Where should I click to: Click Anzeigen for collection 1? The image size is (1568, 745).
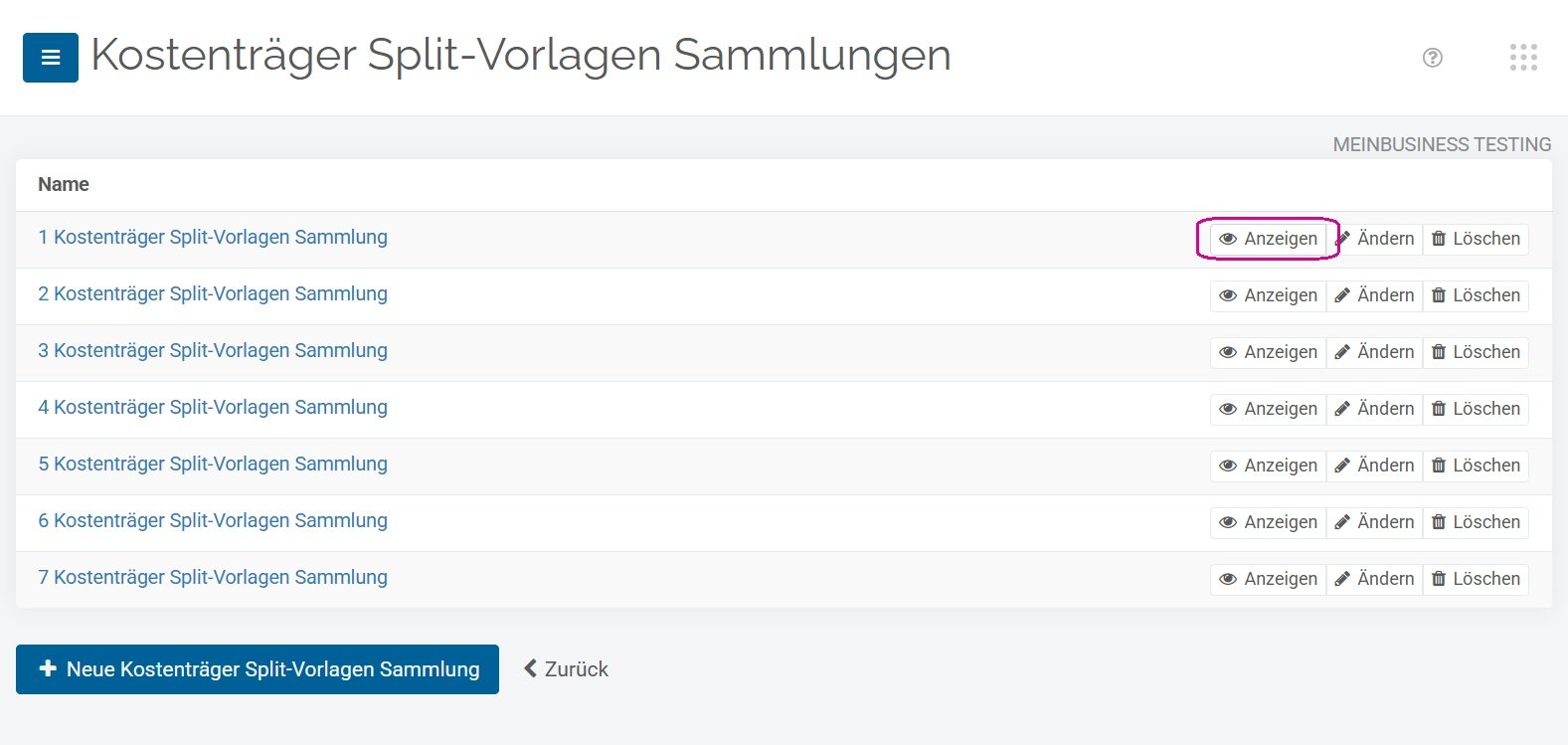tap(1268, 239)
